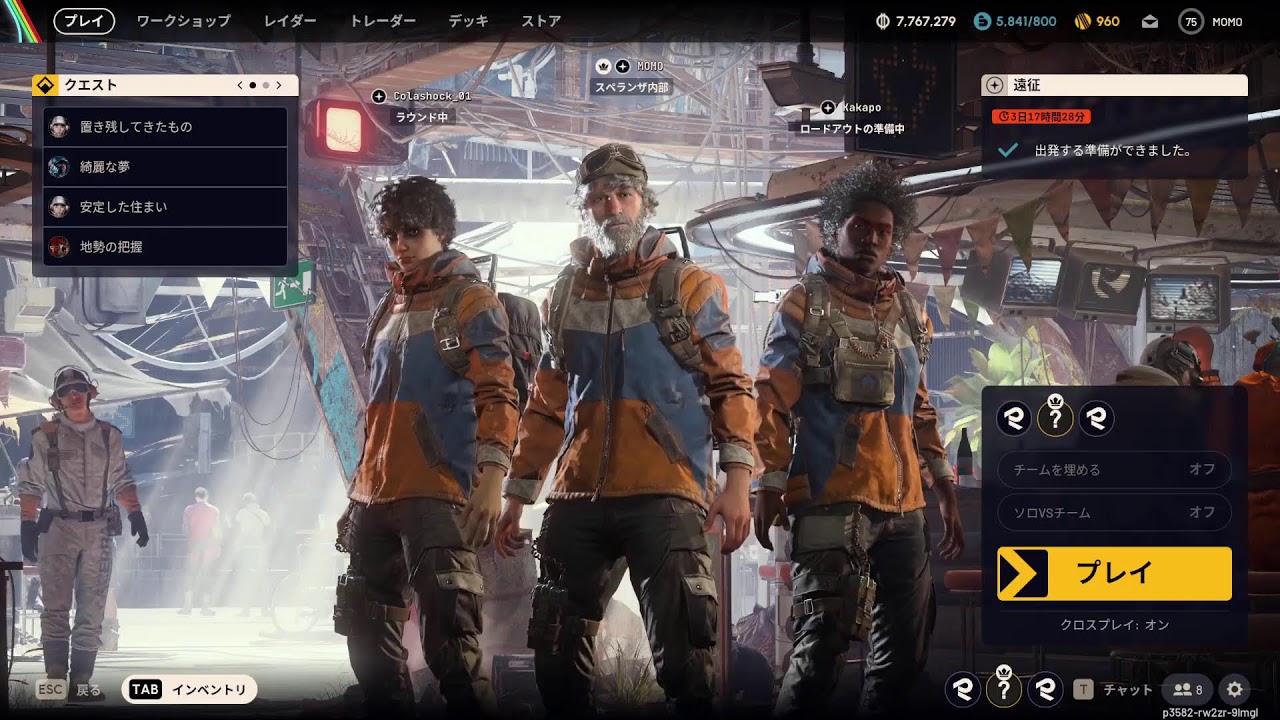Open the プレイ tab

84,21
